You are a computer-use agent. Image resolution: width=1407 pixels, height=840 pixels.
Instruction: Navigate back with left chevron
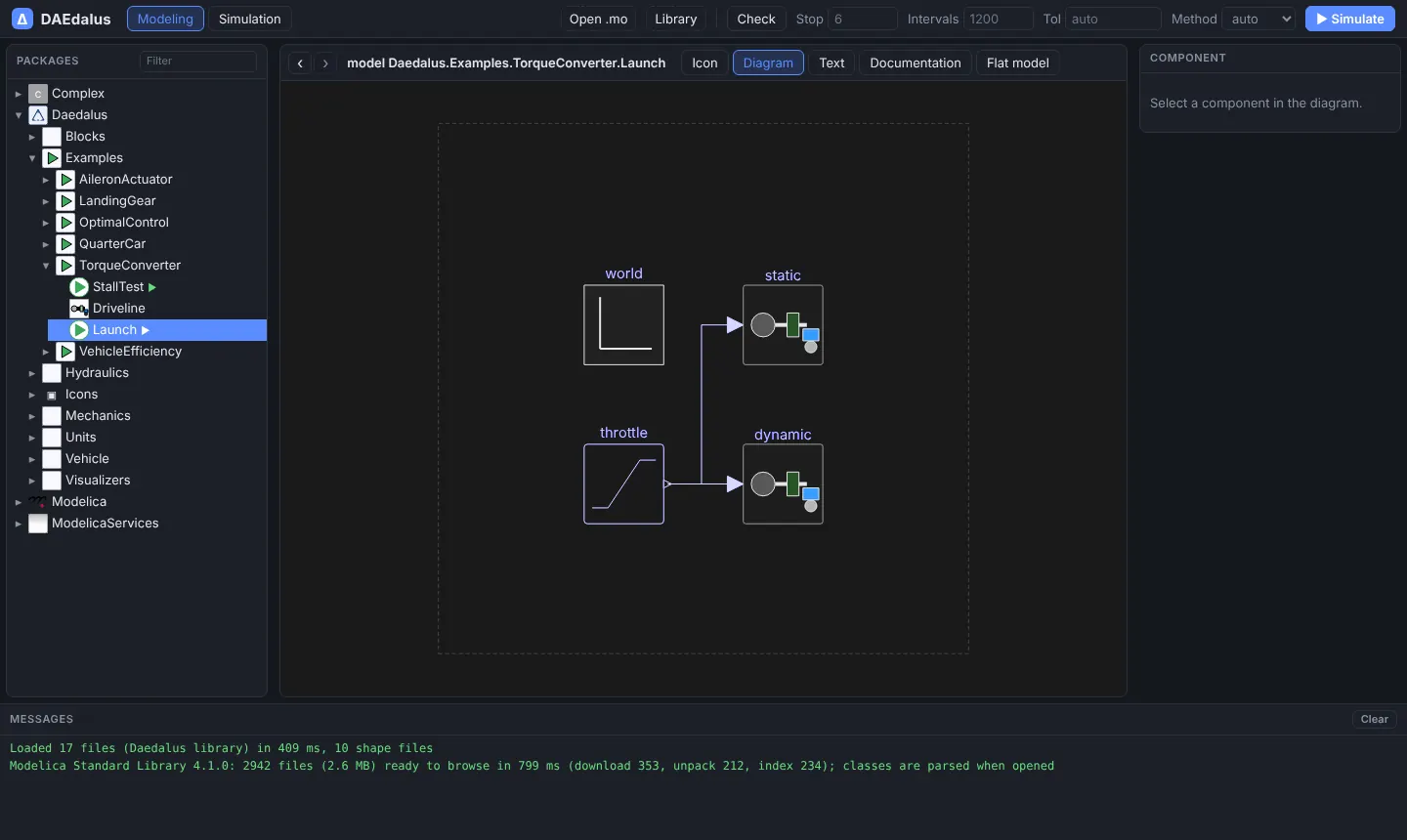pos(301,63)
